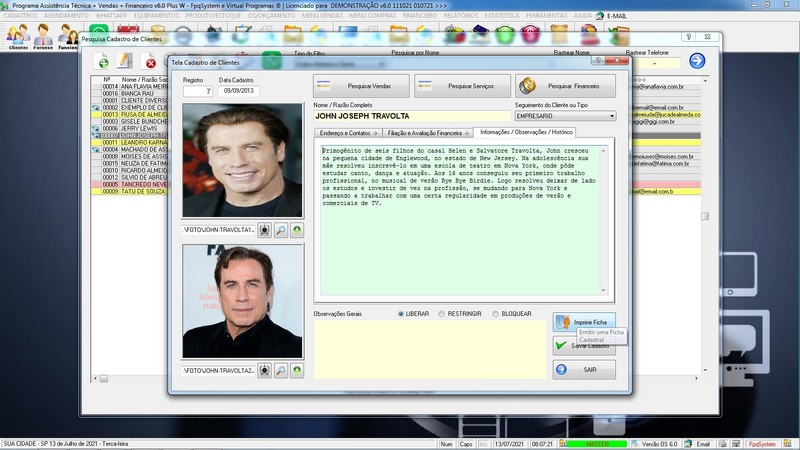
Task: Open FINANCEIRO menu
Action: click(x=419, y=16)
